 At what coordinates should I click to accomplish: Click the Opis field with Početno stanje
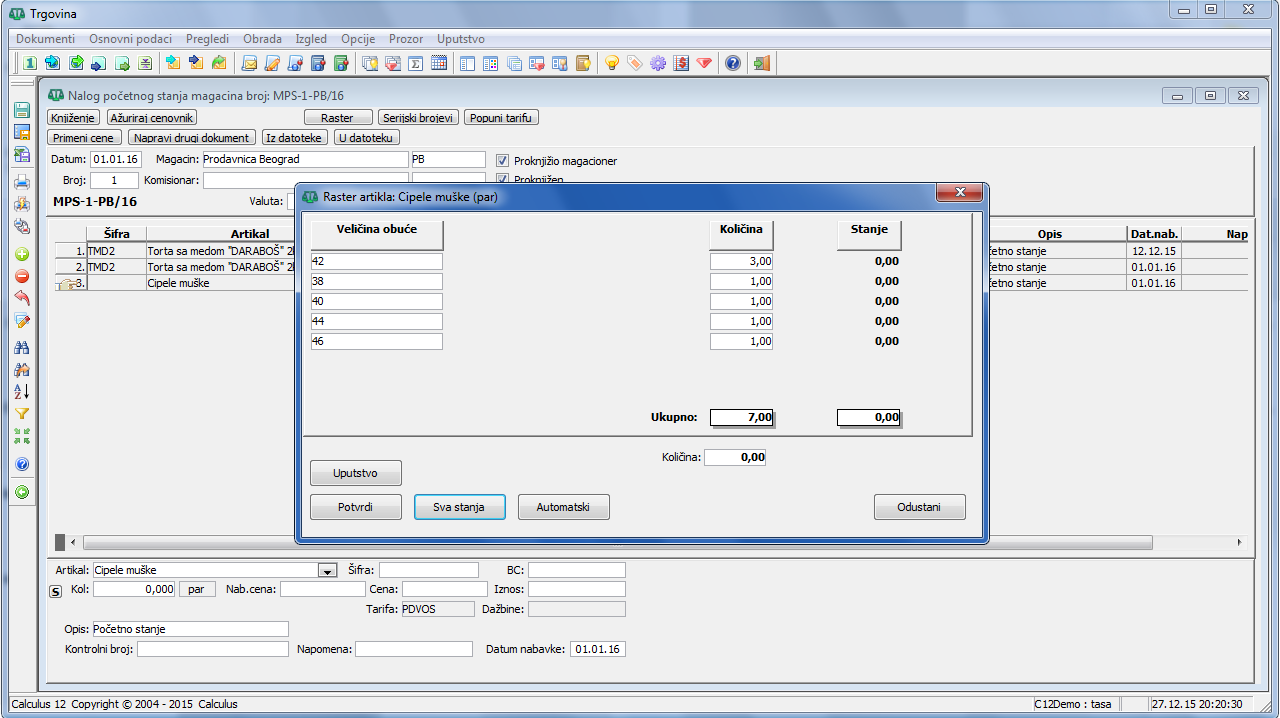189,629
